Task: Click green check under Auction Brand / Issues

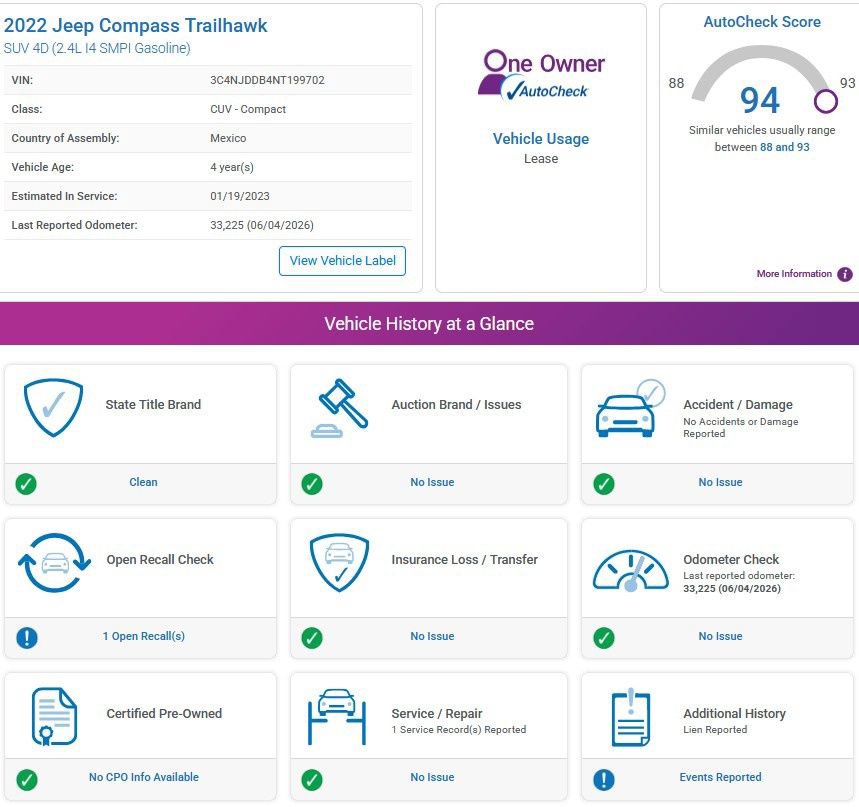Action: click(x=312, y=484)
